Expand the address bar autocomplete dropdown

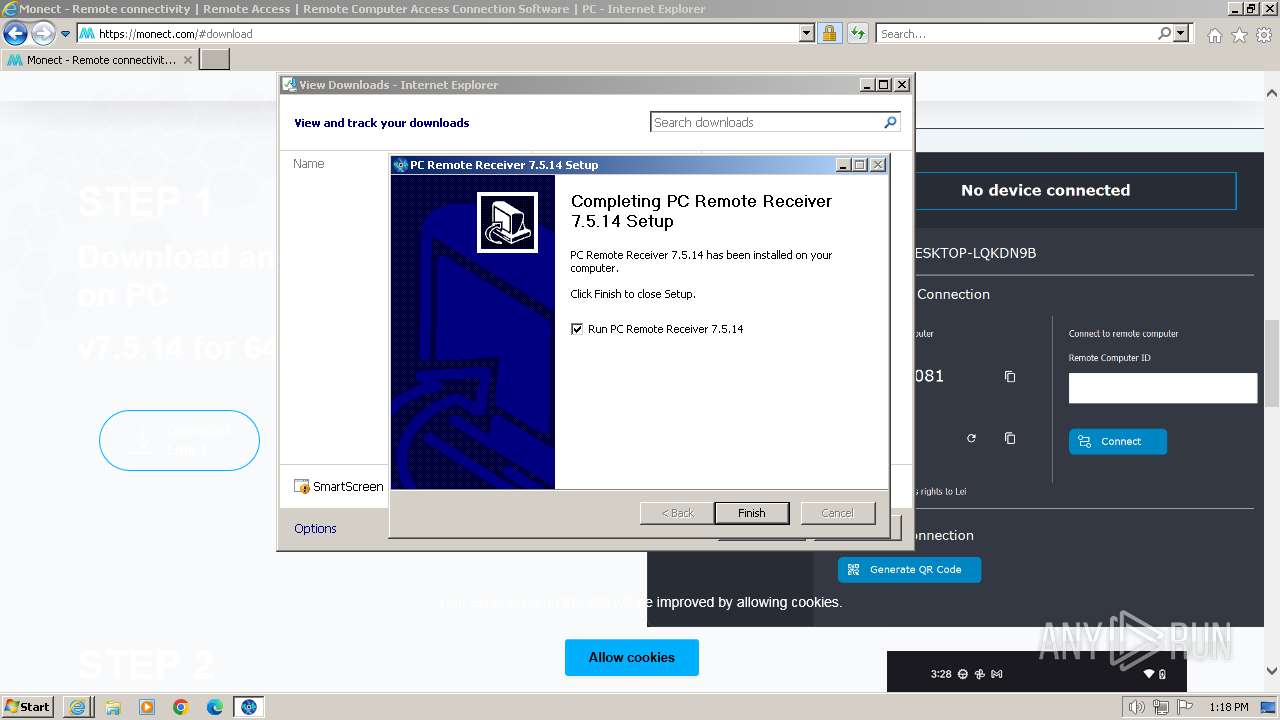tap(807, 34)
